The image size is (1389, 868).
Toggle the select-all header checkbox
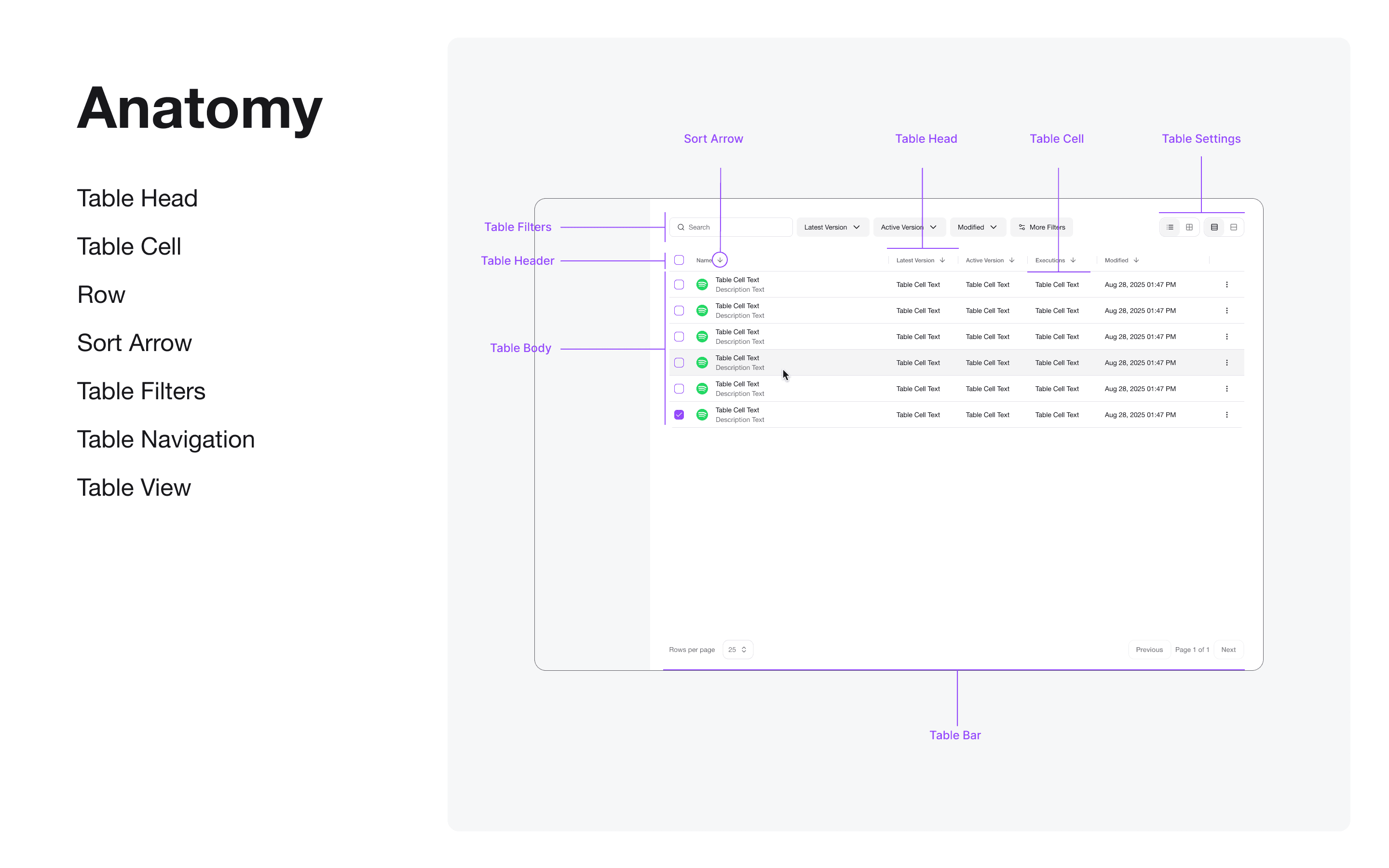coord(679,260)
